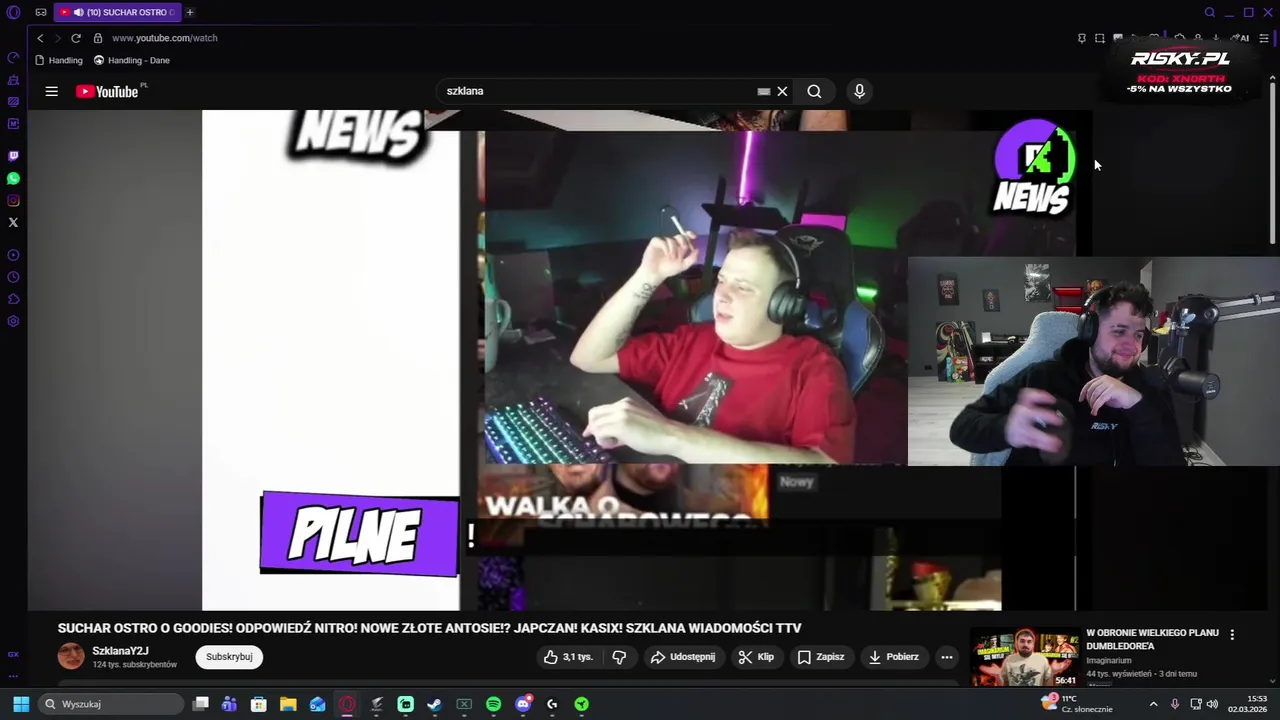Open History clock icon in Opera sidebar
Viewport: 1280px width, 720px height.
[x=13, y=277]
